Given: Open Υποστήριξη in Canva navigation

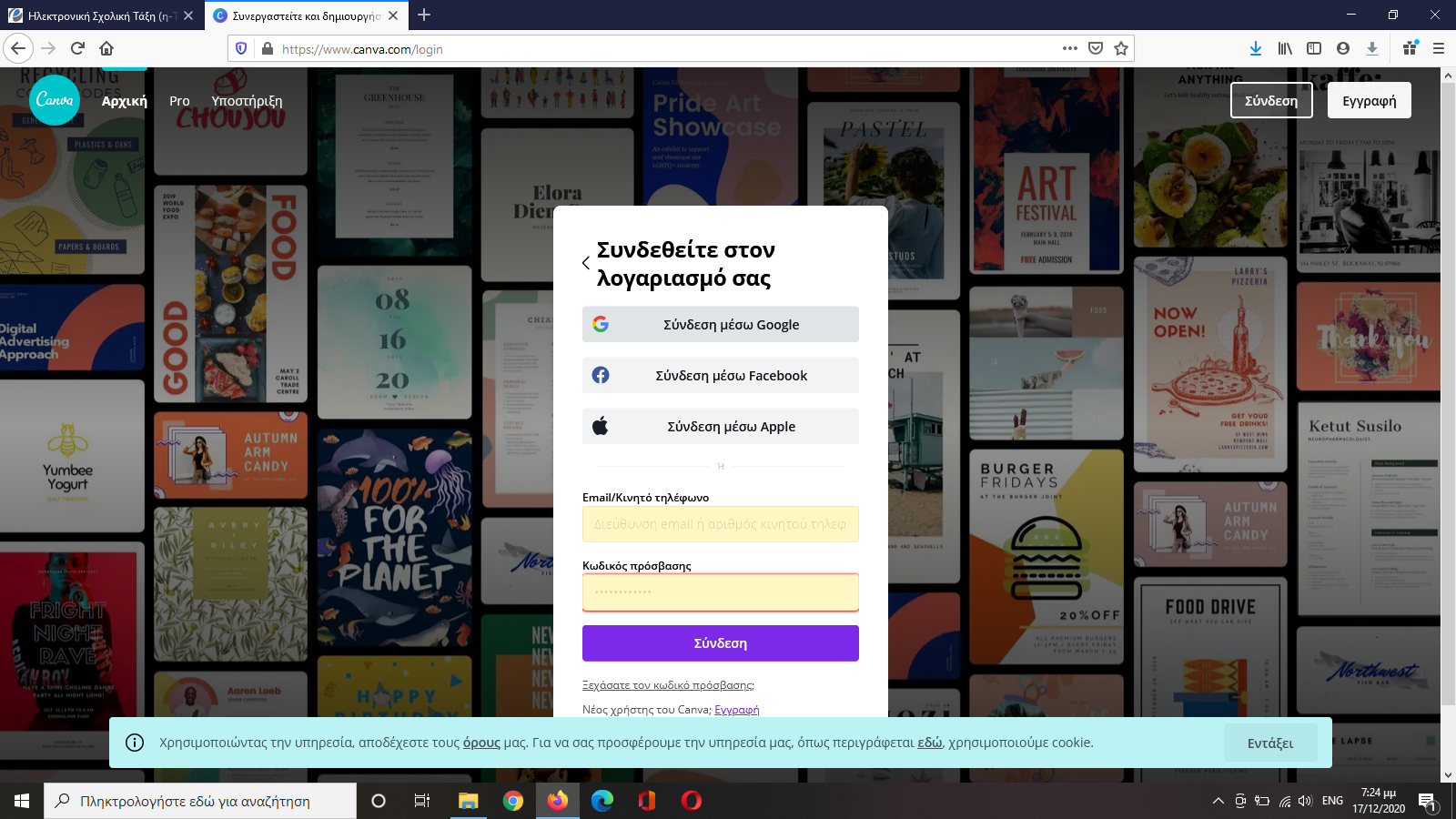Looking at the screenshot, I should [x=247, y=101].
